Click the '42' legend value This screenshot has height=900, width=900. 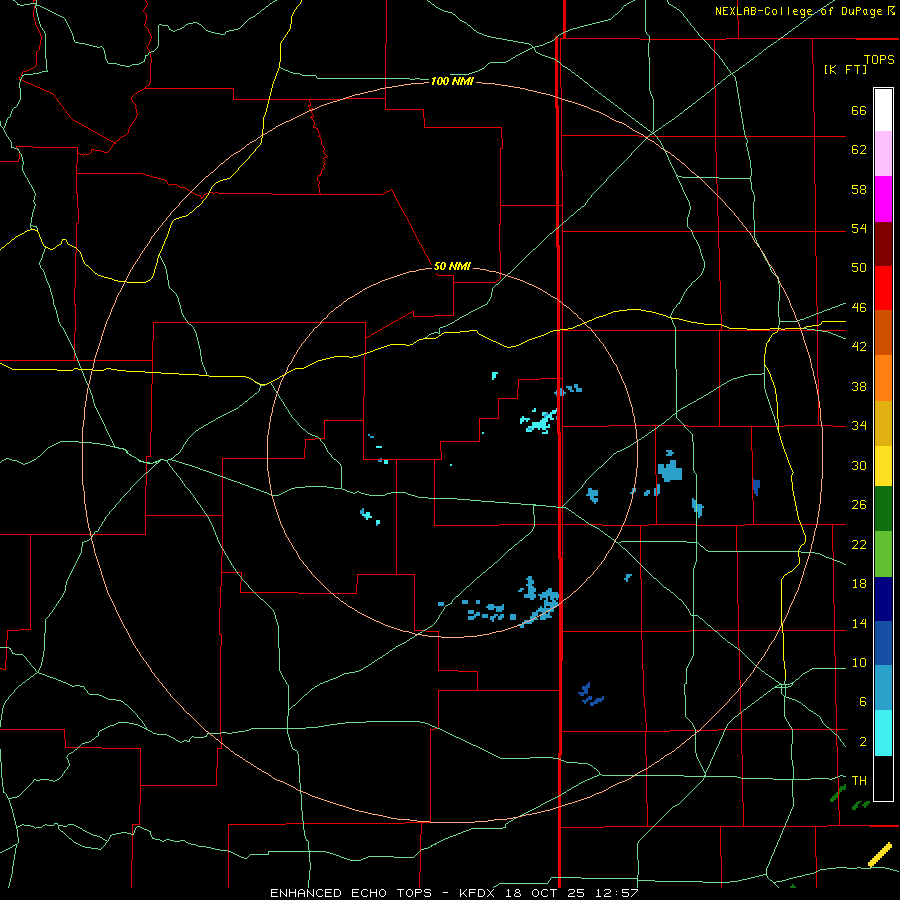859,347
